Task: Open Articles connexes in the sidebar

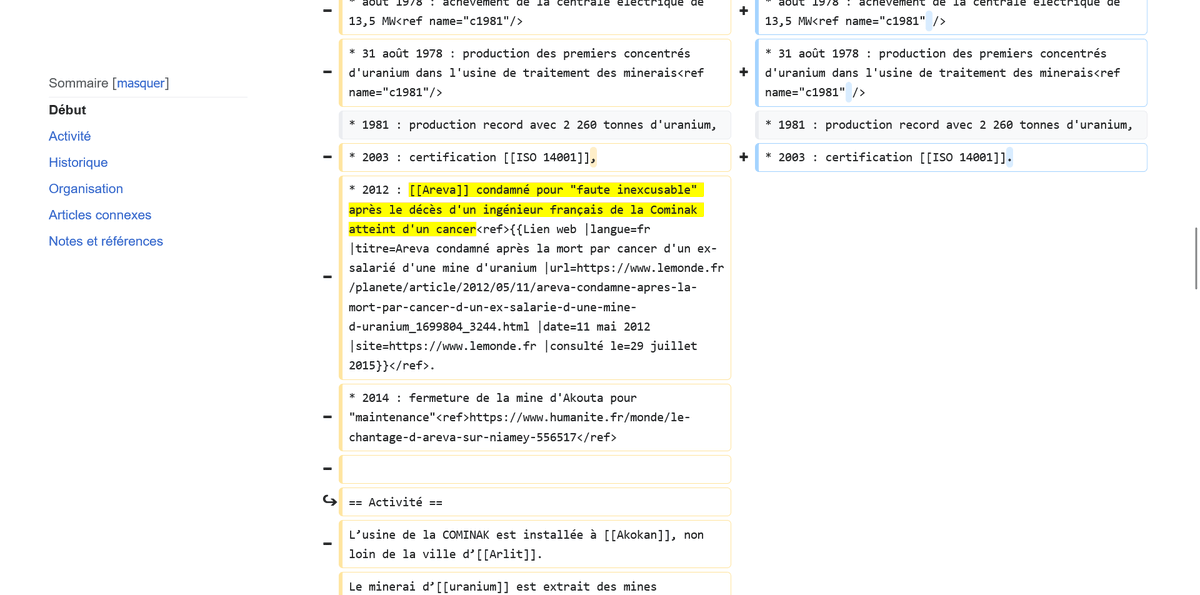Action: point(100,215)
